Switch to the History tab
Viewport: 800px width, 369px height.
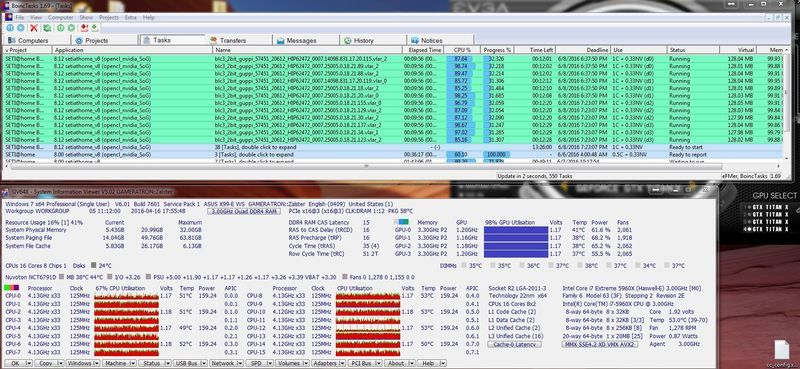coord(373,40)
